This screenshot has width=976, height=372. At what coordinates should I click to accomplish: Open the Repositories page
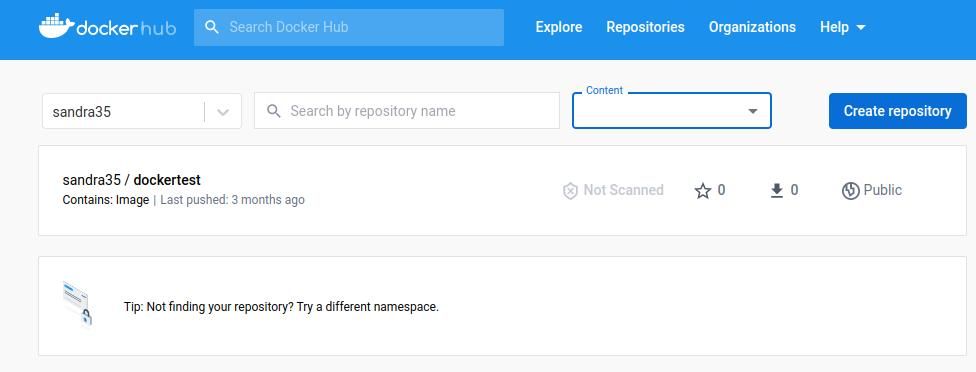point(645,27)
